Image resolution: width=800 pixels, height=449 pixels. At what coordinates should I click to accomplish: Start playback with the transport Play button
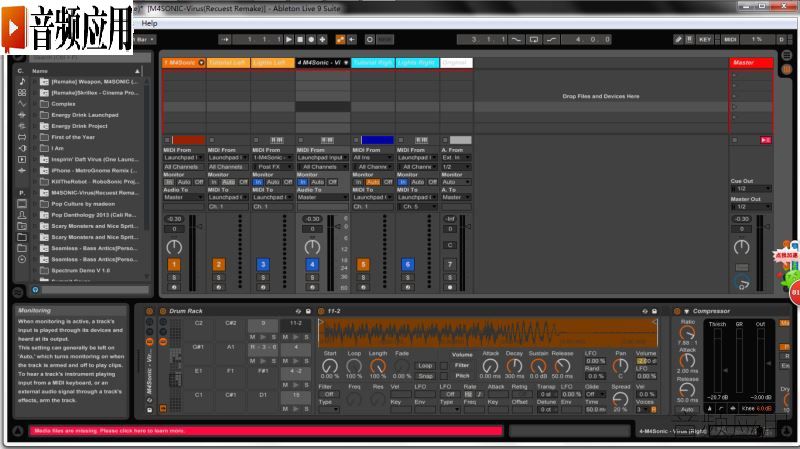click(289, 39)
